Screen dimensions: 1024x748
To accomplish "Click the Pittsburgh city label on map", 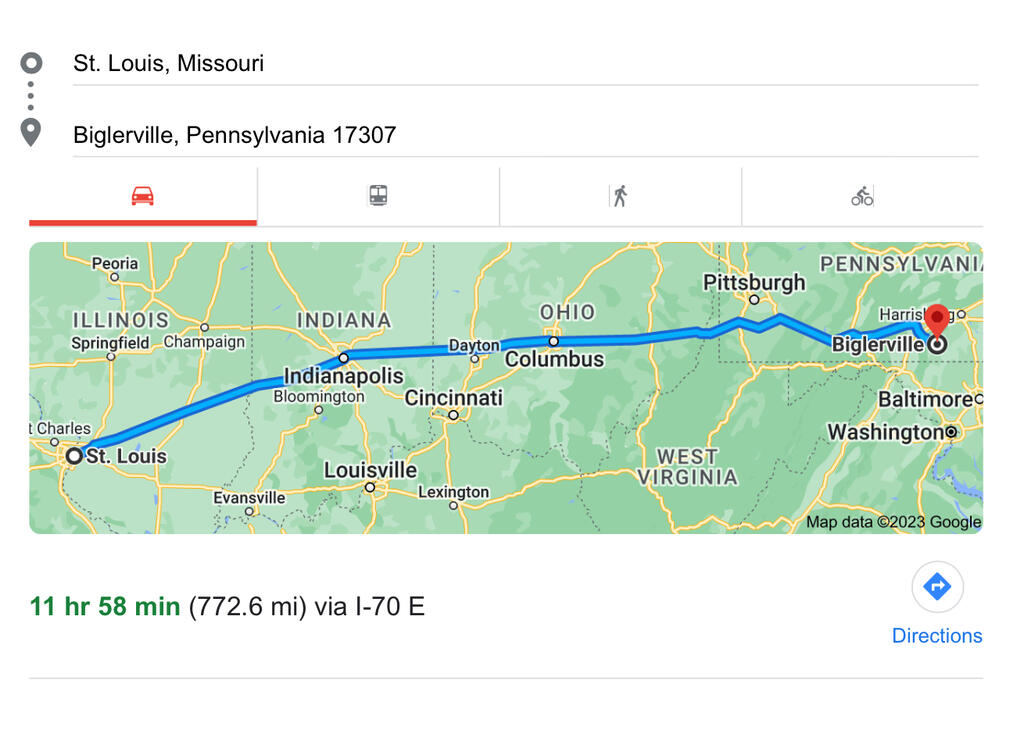I will pos(754,282).
